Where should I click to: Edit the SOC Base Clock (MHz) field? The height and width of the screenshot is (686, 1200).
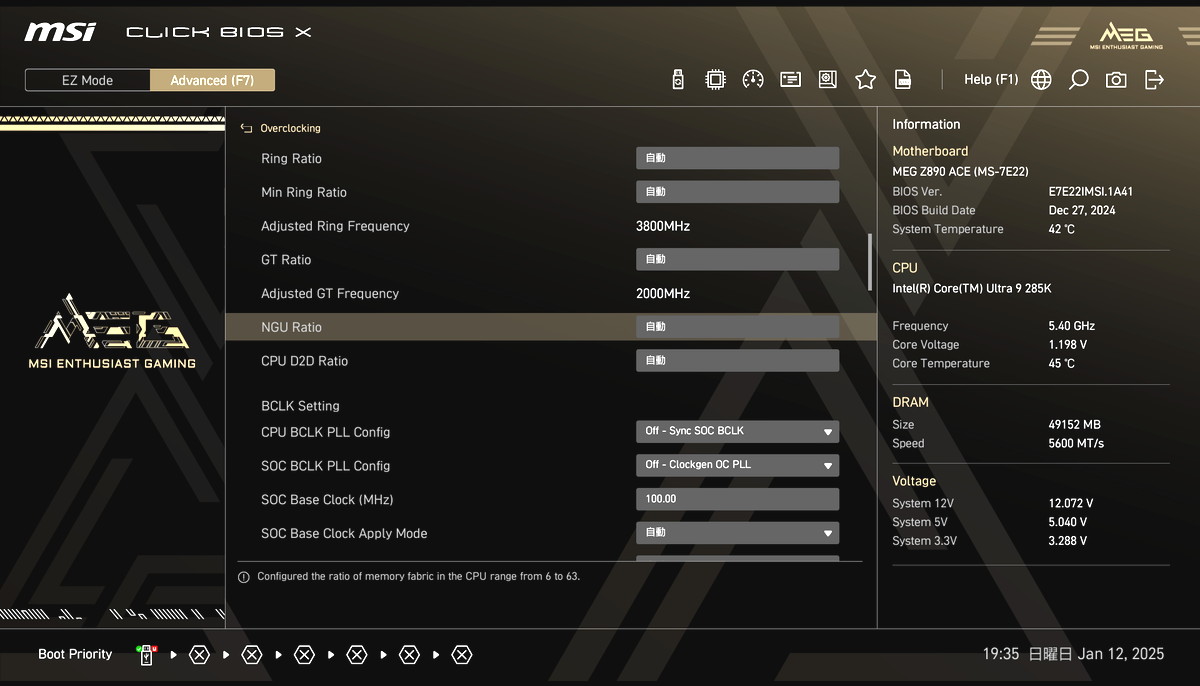click(737, 499)
